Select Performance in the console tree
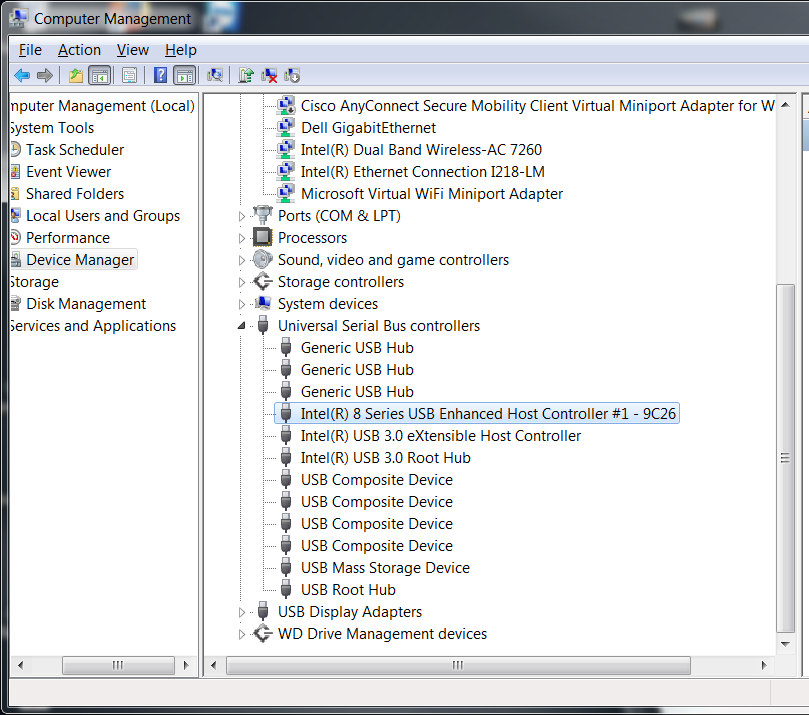Viewport: 809px width, 715px height. 68,238
